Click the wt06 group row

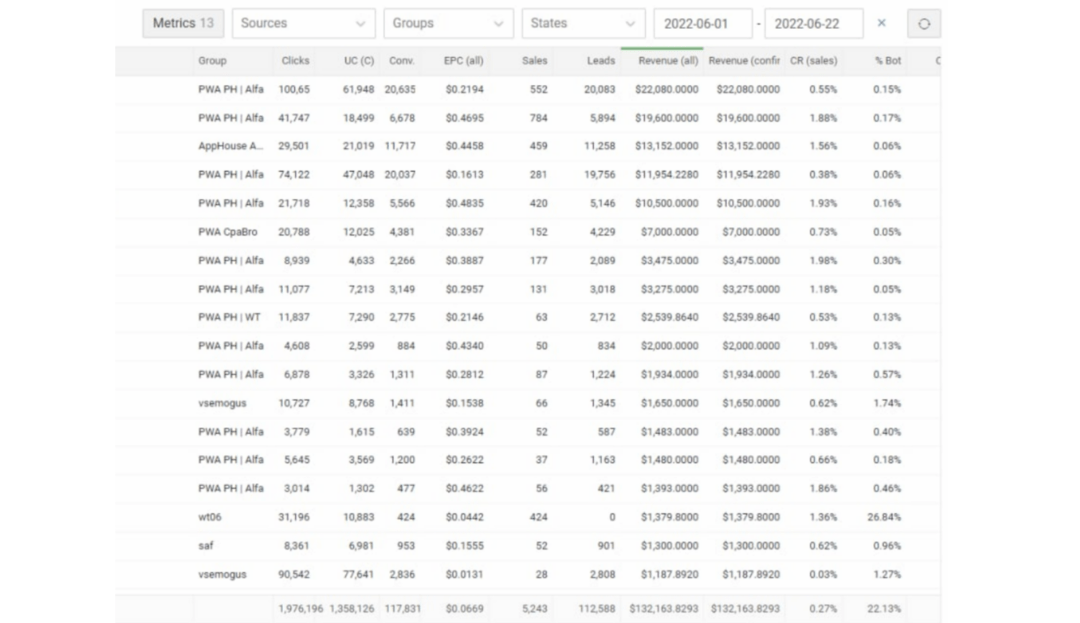pos(210,518)
